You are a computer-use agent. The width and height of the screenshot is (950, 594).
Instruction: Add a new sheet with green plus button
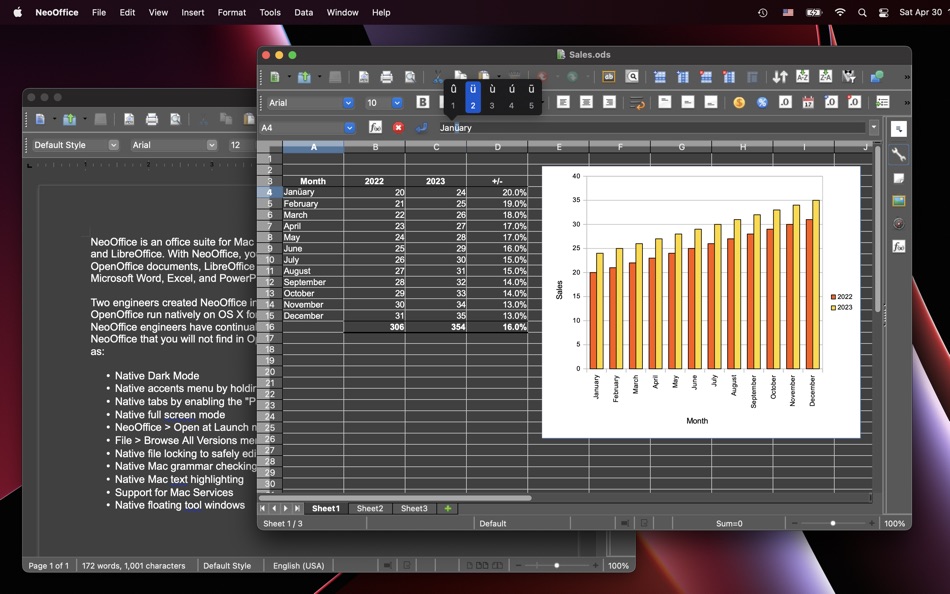[x=448, y=509]
